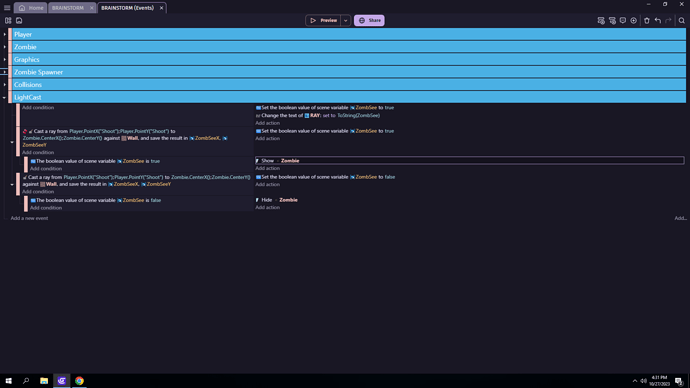Viewport: 690px width, 388px height.
Task: Switch to the BRAINSTORM scene tab
Action: coord(68,8)
